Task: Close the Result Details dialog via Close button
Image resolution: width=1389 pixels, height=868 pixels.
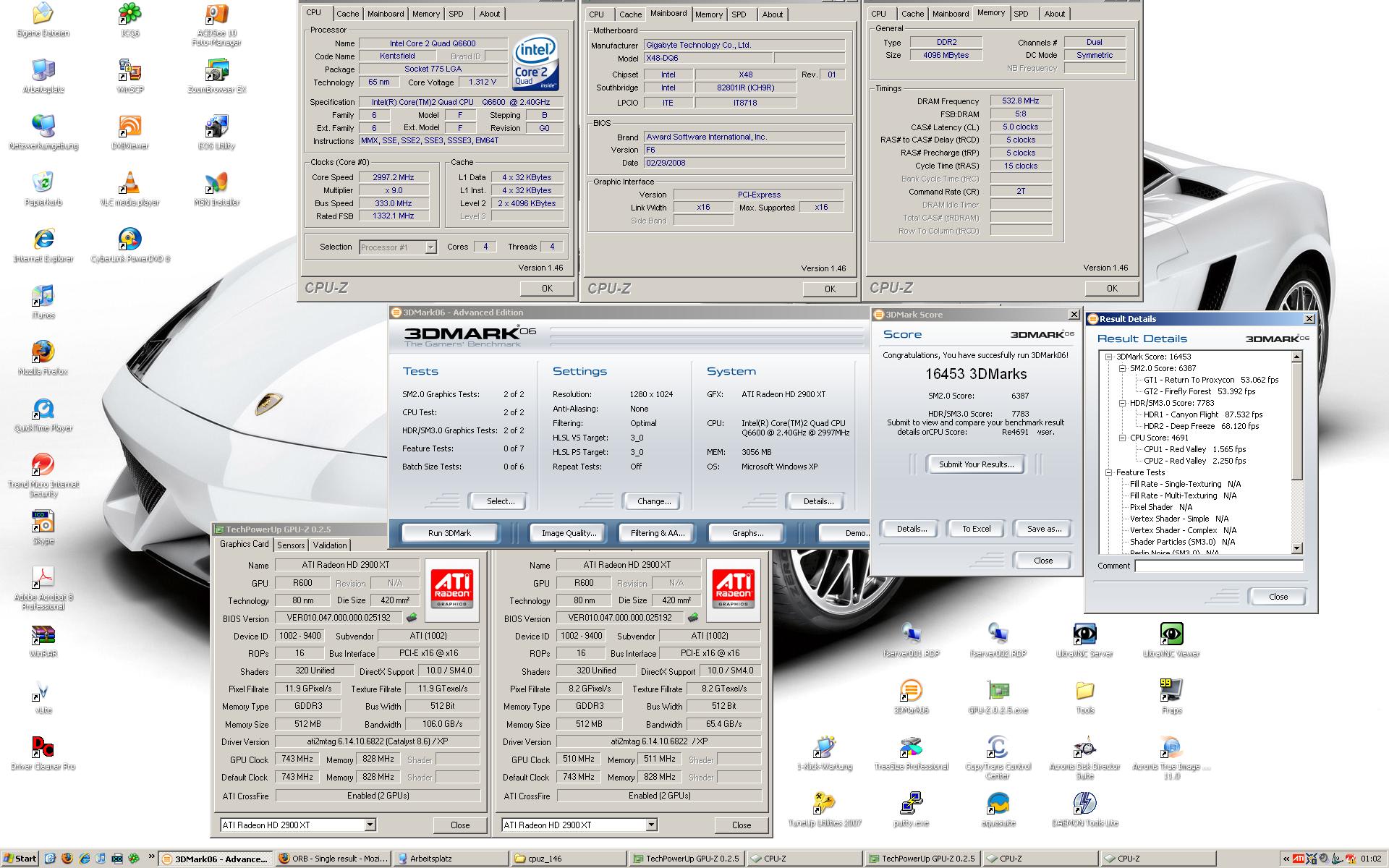Action: click(1278, 597)
